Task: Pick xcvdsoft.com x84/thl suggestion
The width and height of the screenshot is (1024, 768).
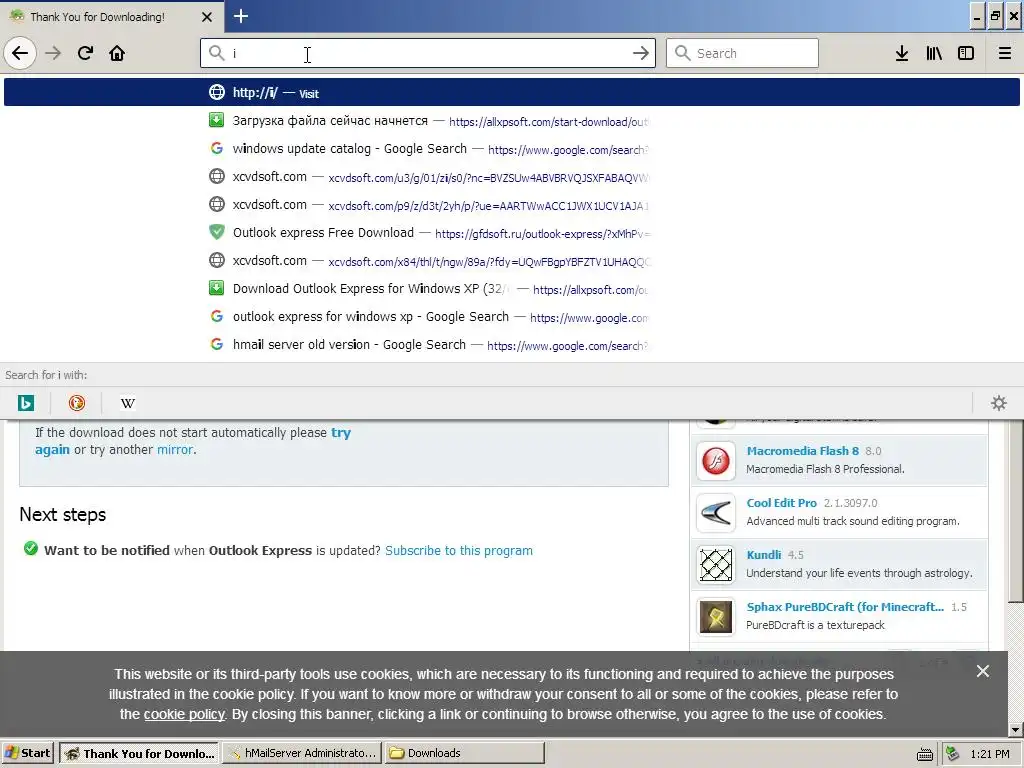Action: (511, 261)
